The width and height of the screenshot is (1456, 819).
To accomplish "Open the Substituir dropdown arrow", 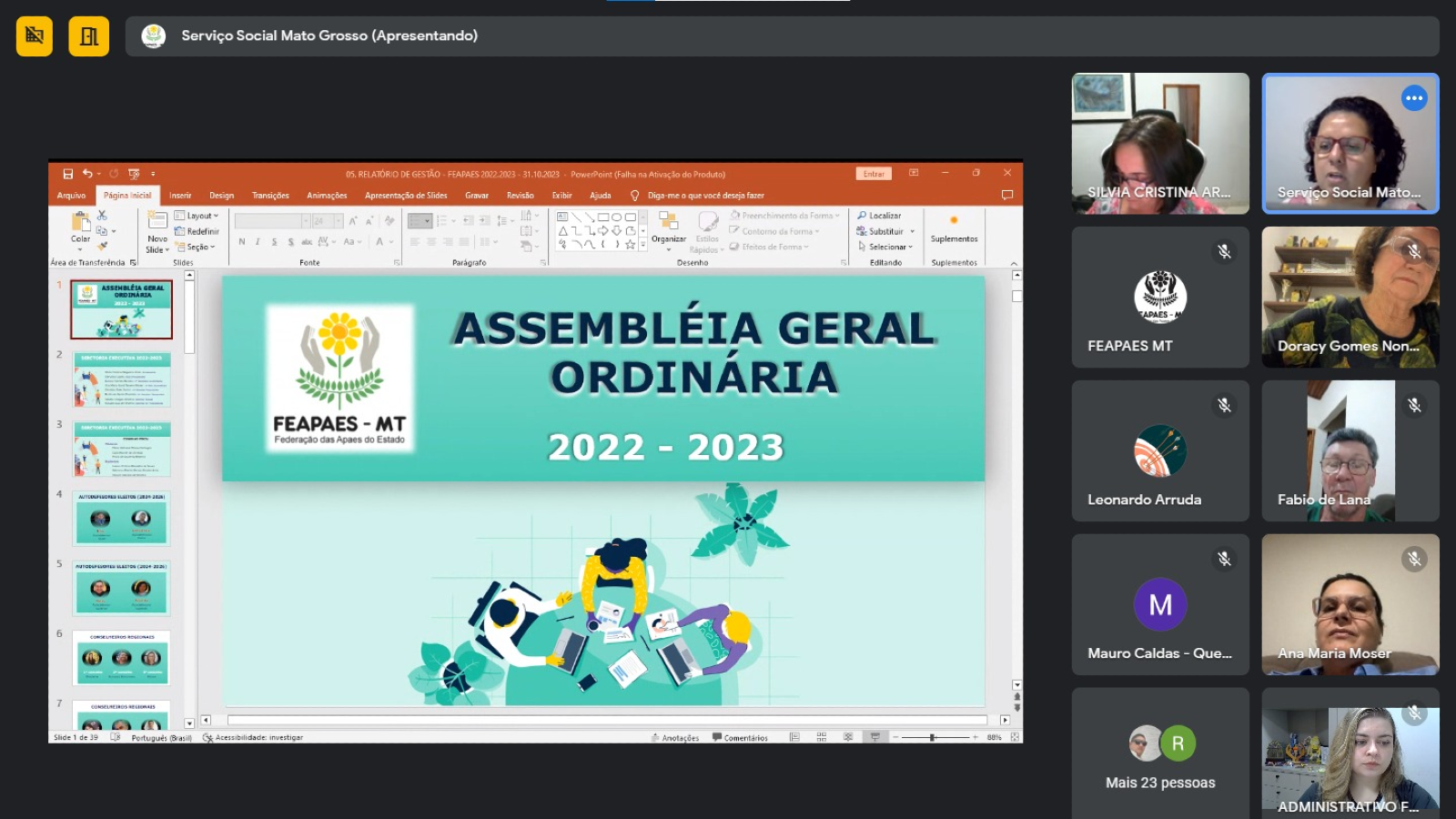I will click(913, 231).
